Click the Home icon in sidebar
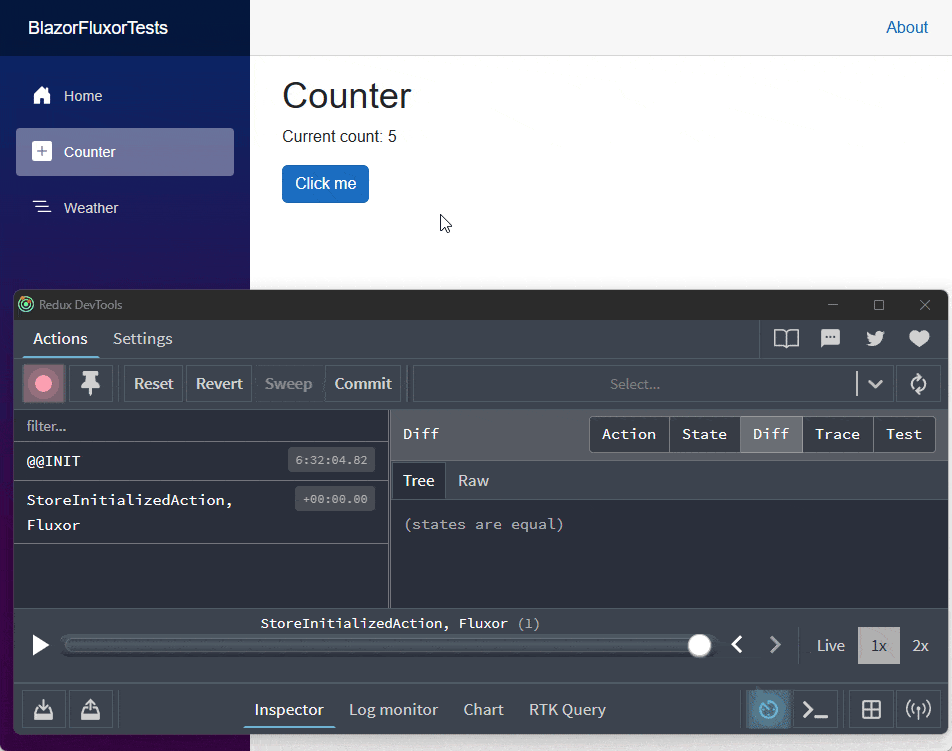The width and height of the screenshot is (952, 751). 42,95
